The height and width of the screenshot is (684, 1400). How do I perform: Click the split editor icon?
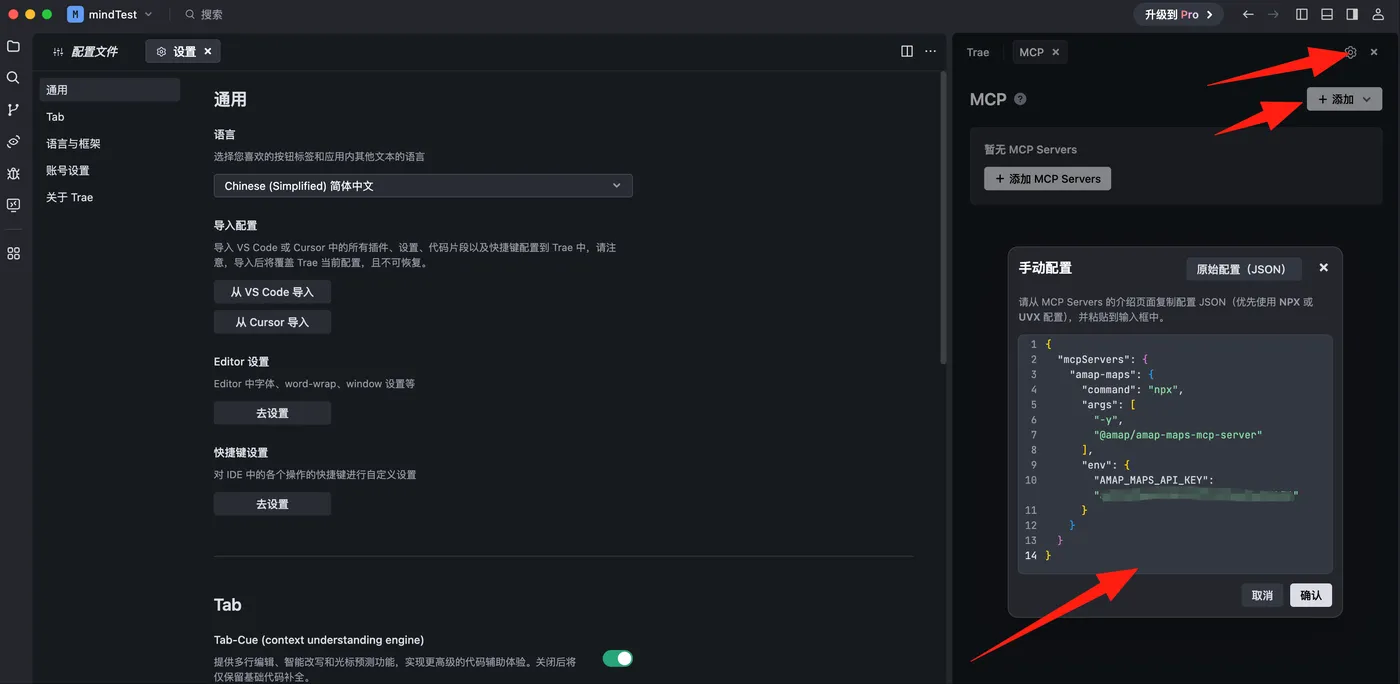907,51
